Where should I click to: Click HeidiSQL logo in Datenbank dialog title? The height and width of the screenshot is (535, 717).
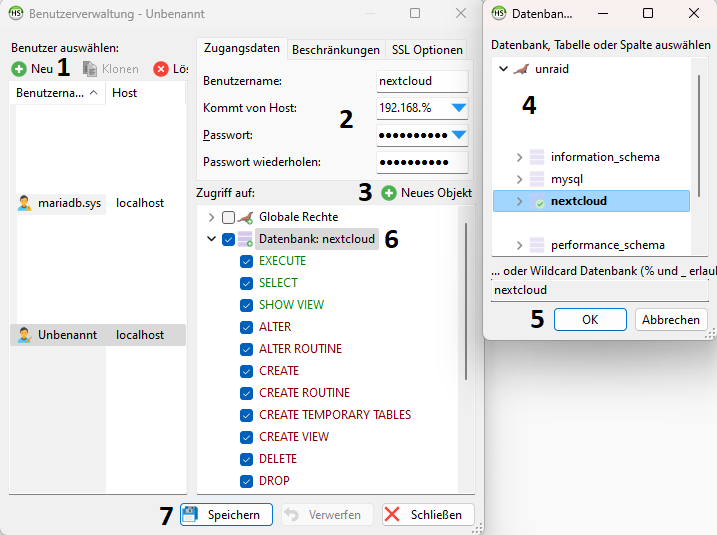499,13
